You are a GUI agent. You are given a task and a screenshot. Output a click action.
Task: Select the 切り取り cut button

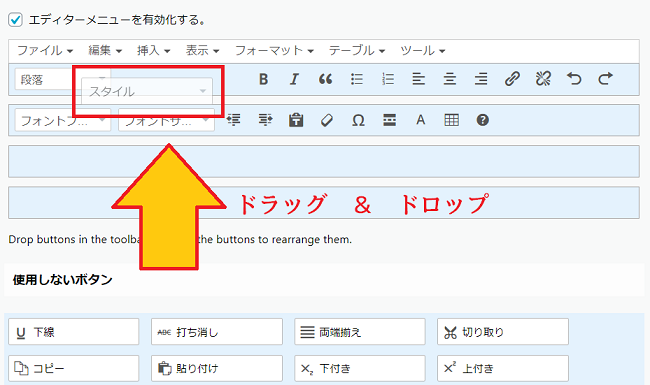click(503, 332)
